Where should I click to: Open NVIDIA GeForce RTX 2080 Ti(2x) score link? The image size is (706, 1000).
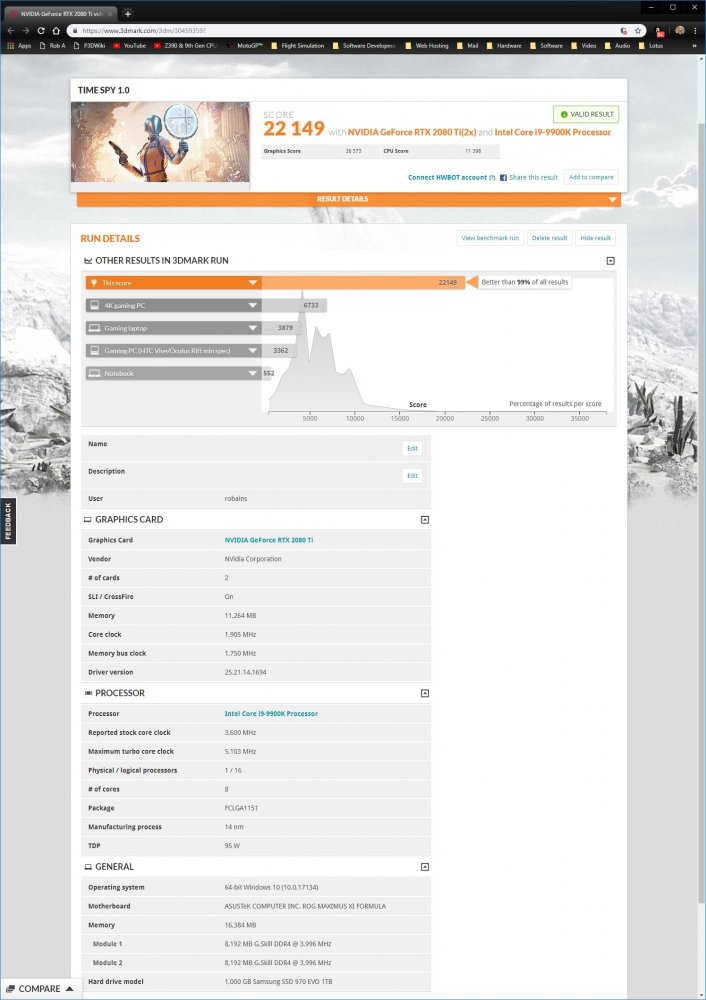[411, 132]
